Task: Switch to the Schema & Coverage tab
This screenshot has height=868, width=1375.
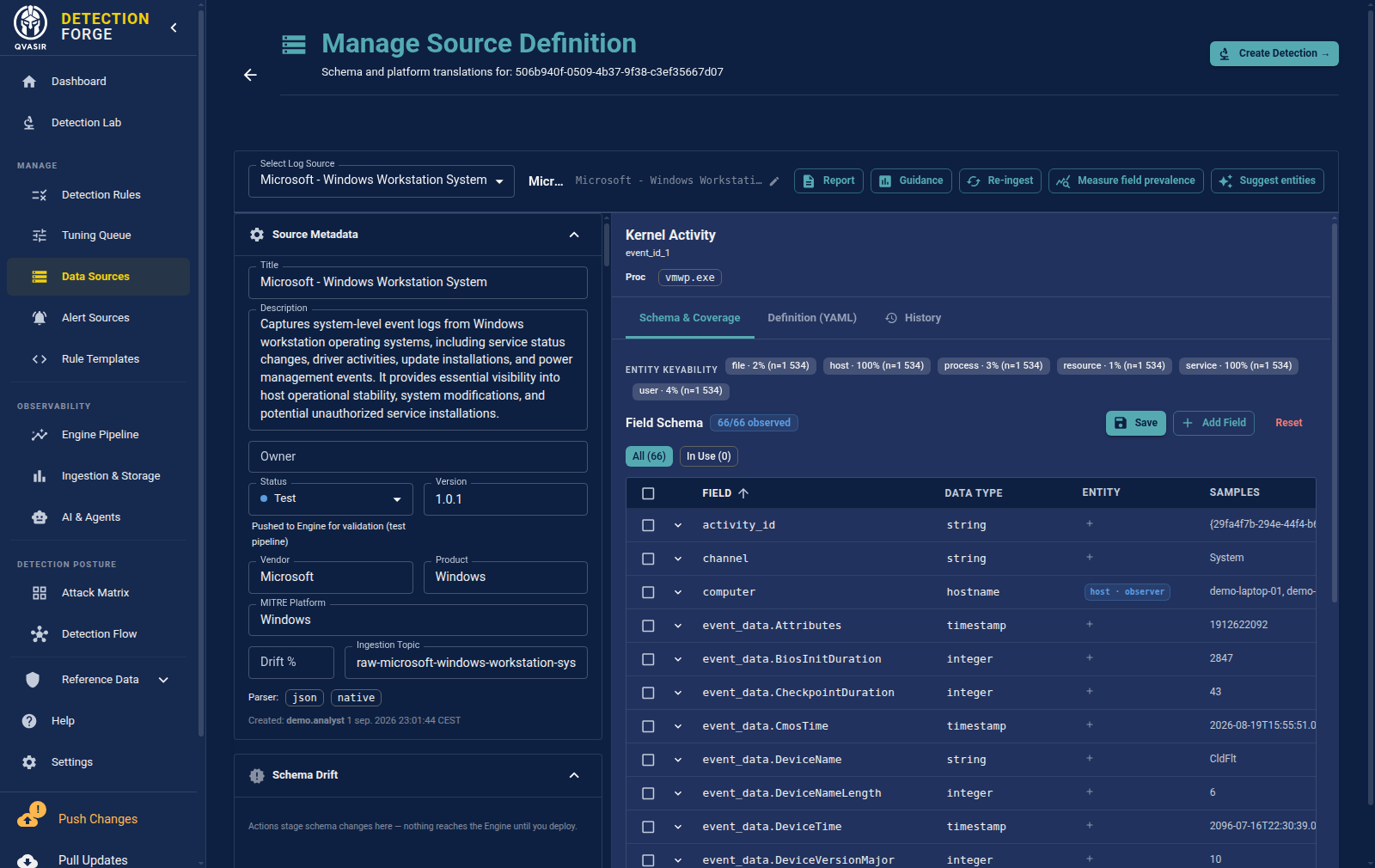Action: coord(689,318)
